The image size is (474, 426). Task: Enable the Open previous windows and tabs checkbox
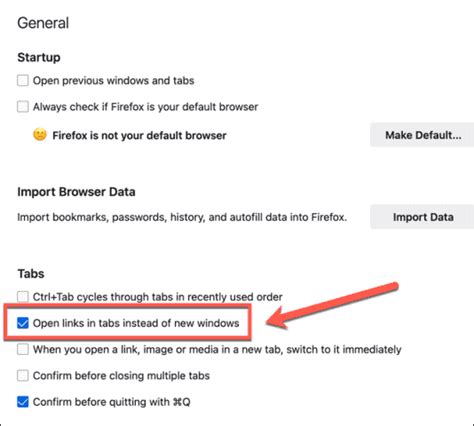pos(23,80)
